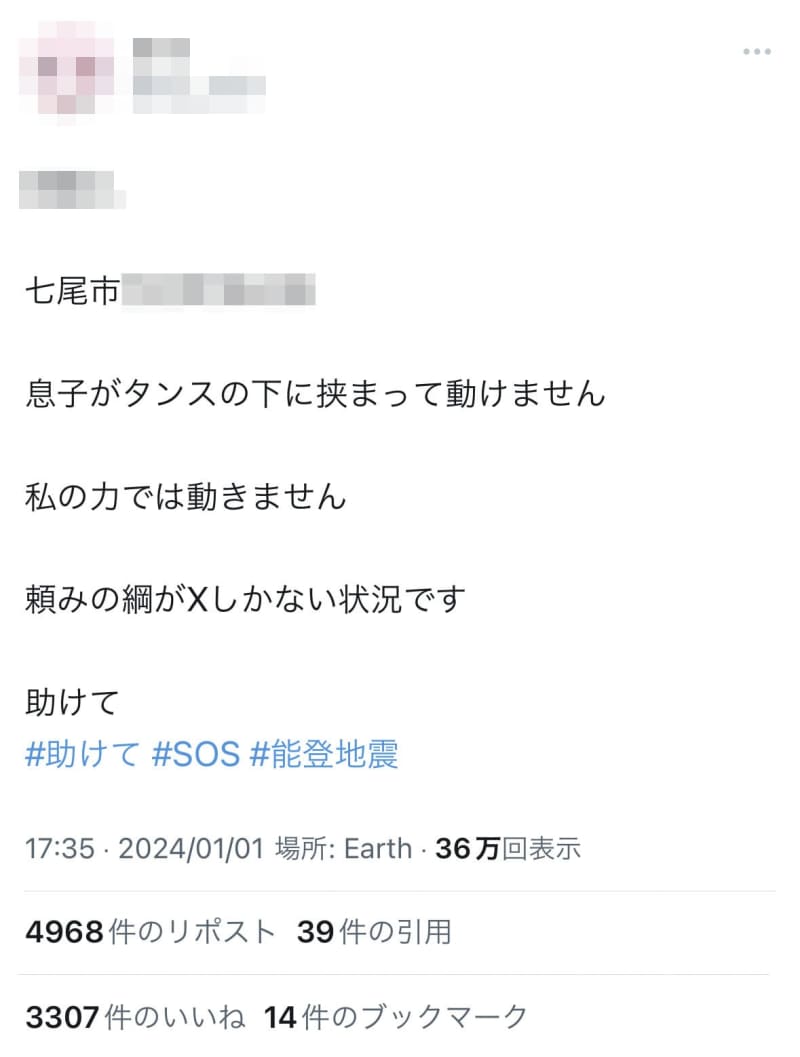Click the 2024/01/01 post date

[191, 849]
